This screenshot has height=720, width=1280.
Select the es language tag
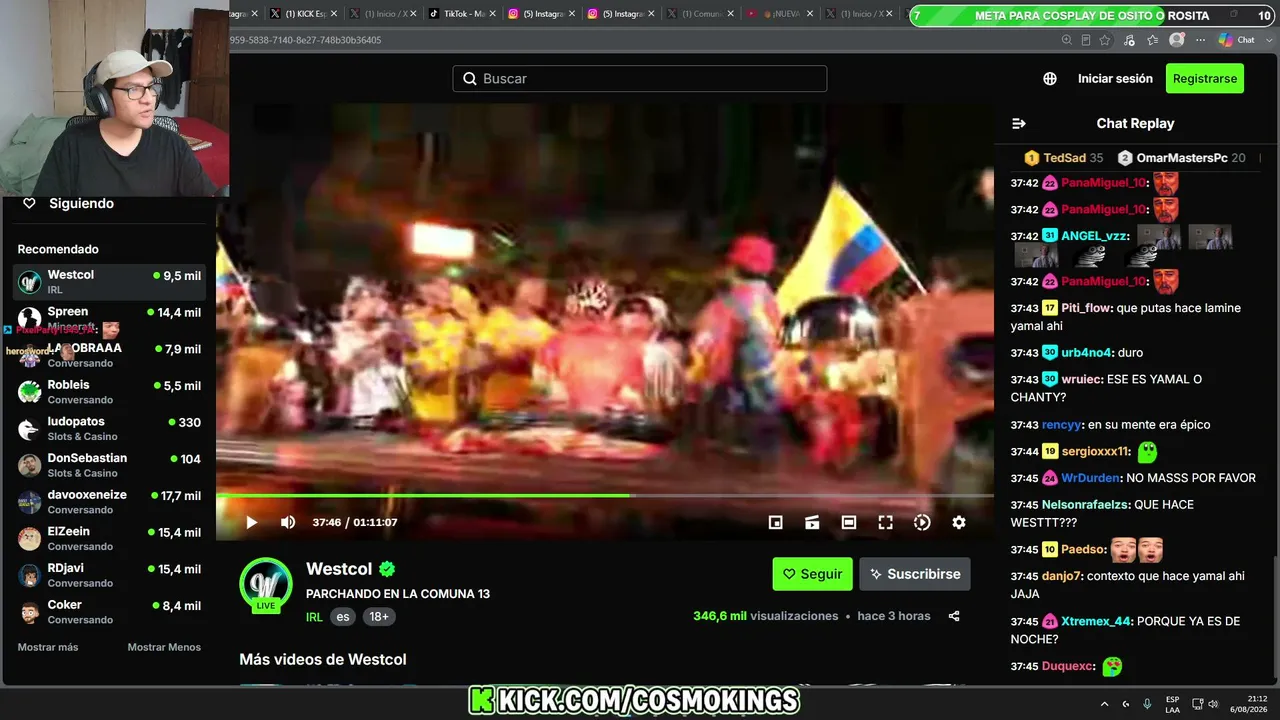tap(343, 617)
